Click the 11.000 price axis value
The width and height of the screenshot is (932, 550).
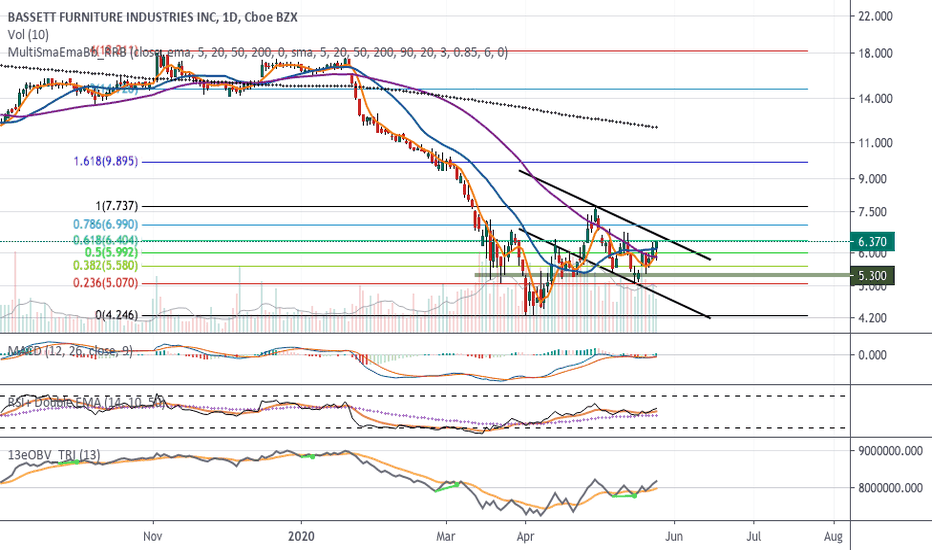pos(875,143)
